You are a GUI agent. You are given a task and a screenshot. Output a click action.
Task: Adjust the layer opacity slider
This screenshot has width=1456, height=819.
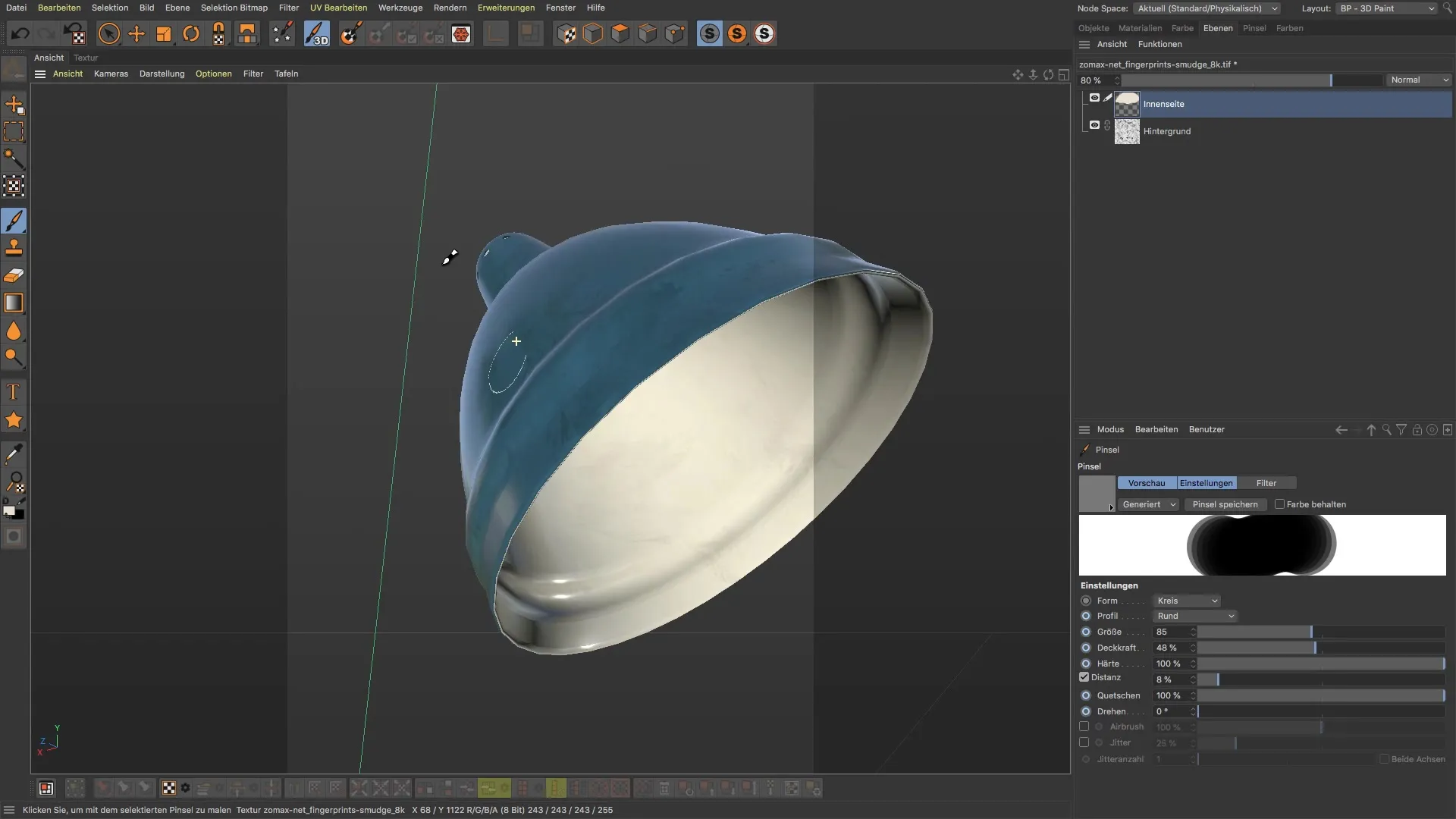pos(1252,80)
